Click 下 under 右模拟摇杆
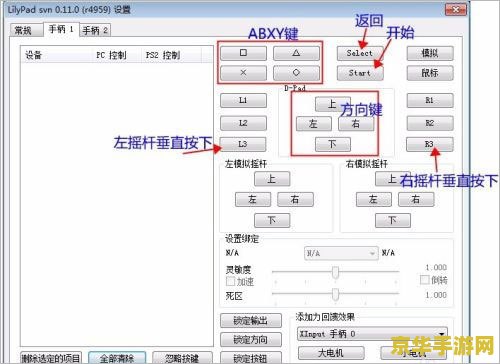This screenshot has height=364, width=500. [x=393, y=220]
